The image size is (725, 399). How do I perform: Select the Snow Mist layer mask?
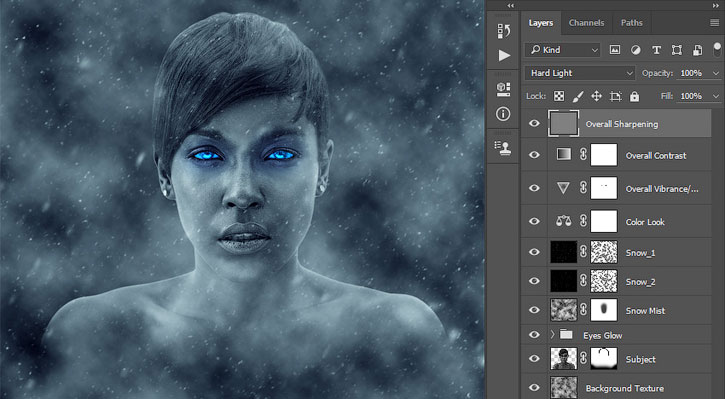(x=604, y=310)
